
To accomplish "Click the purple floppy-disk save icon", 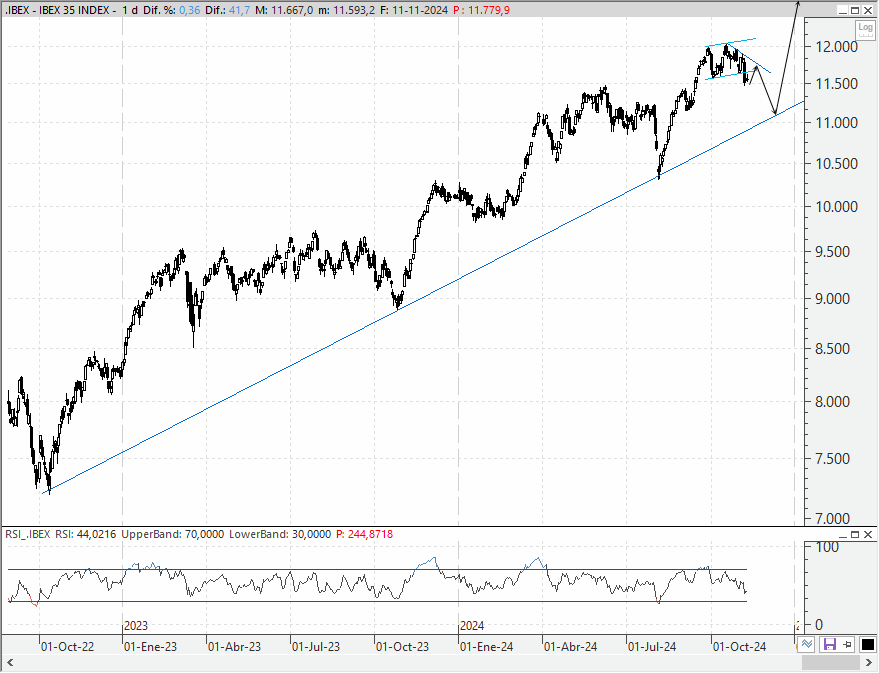I will 830,645.
